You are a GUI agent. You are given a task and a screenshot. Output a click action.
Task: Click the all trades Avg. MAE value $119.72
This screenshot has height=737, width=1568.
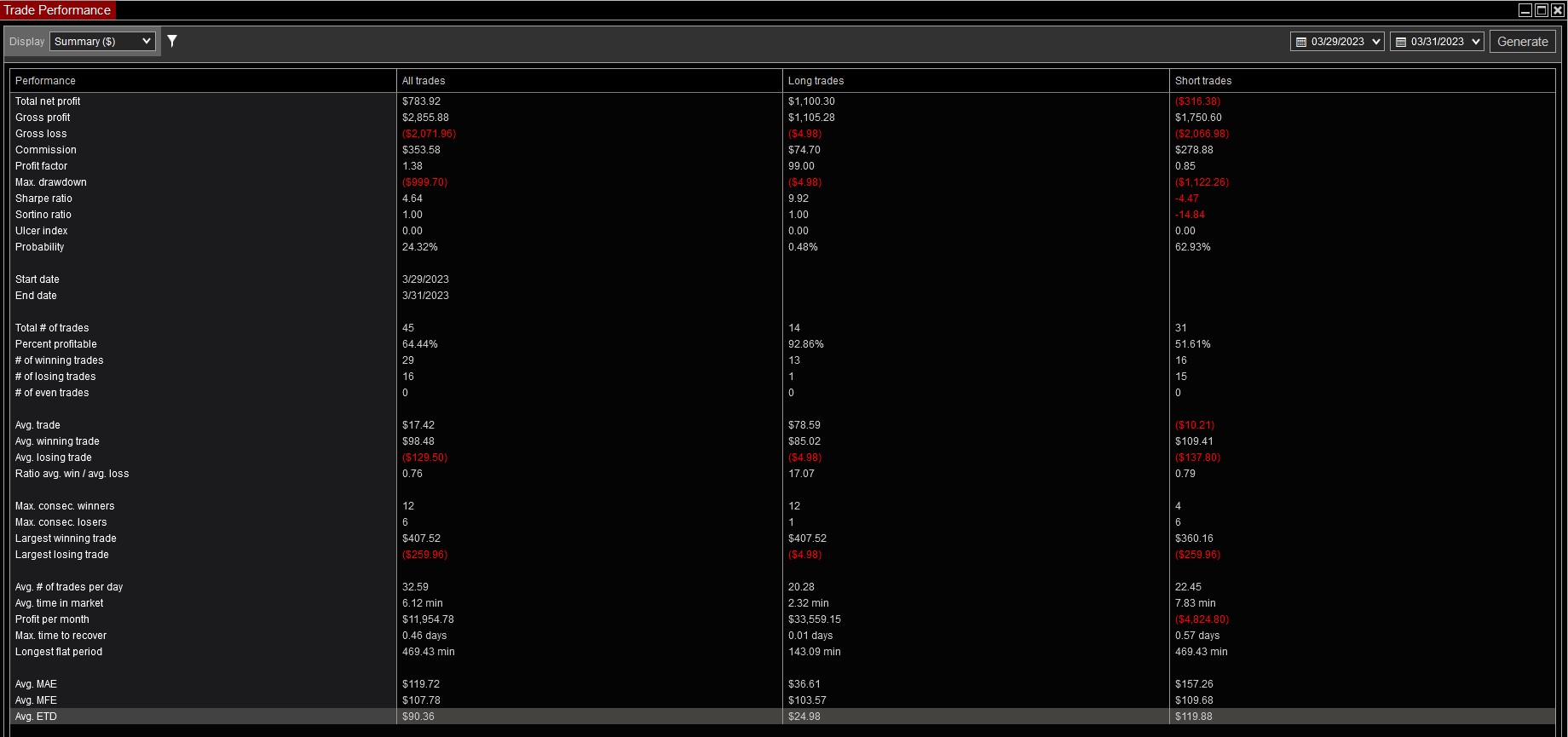point(421,684)
